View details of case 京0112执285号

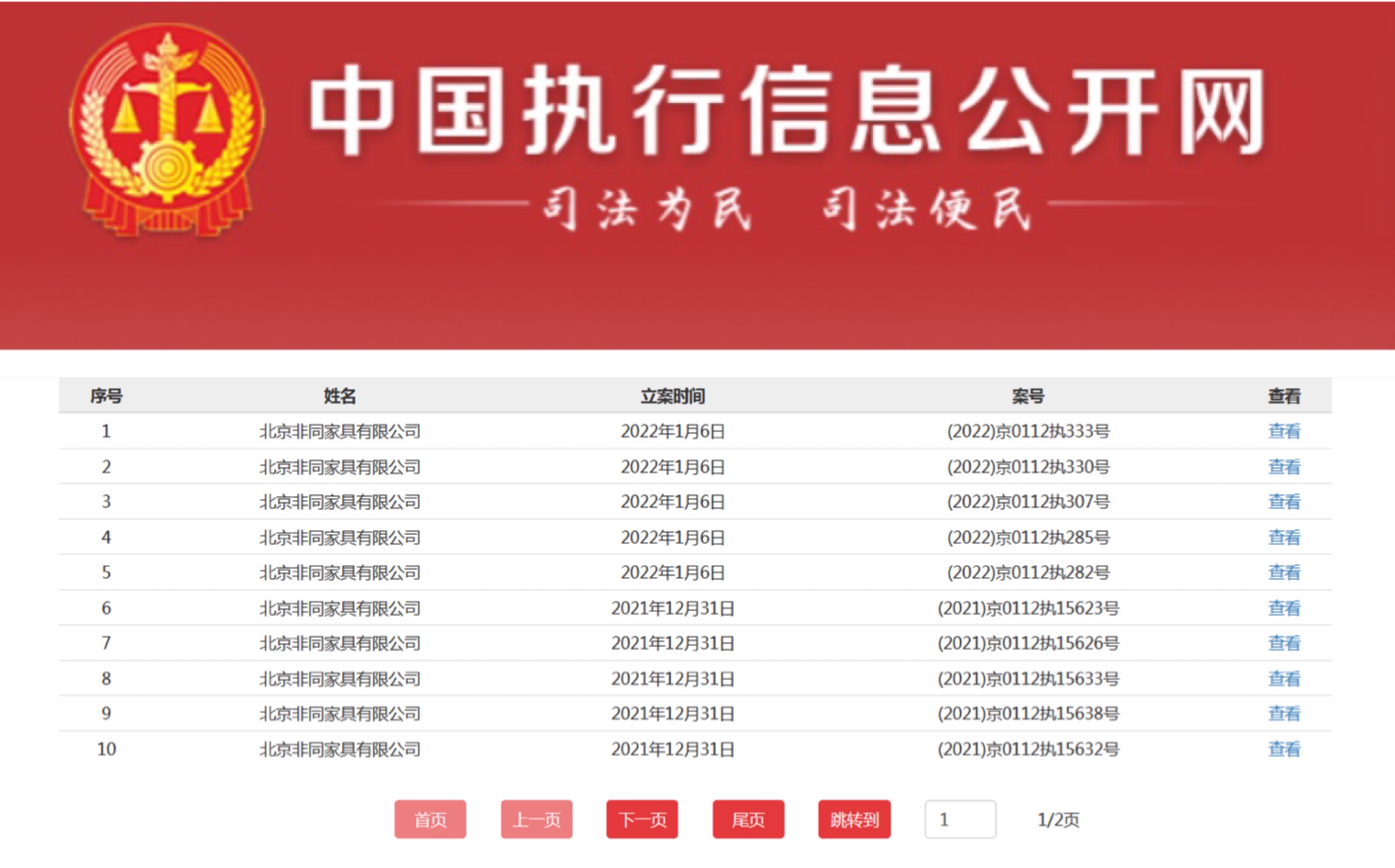point(1284,537)
